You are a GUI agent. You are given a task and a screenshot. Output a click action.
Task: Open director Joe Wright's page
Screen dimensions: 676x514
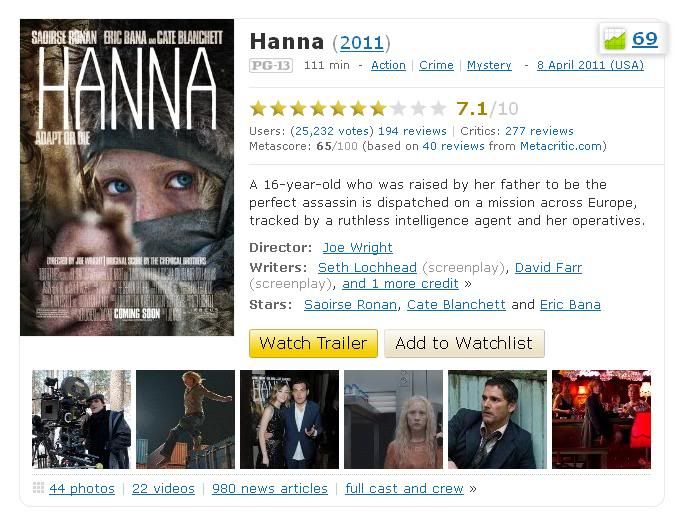pos(357,248)
